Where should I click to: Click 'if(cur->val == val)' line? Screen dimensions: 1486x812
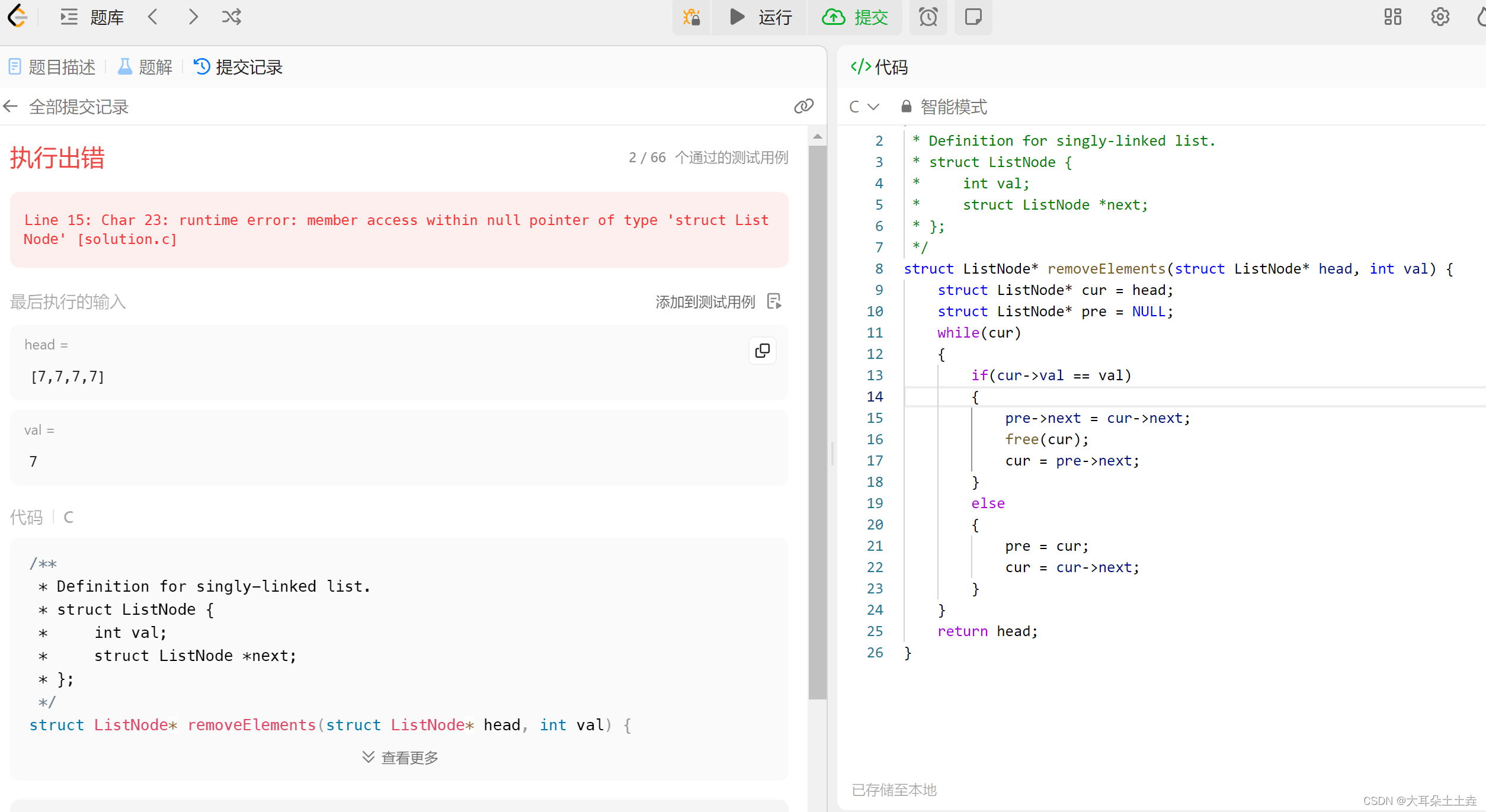(1051, 375)
